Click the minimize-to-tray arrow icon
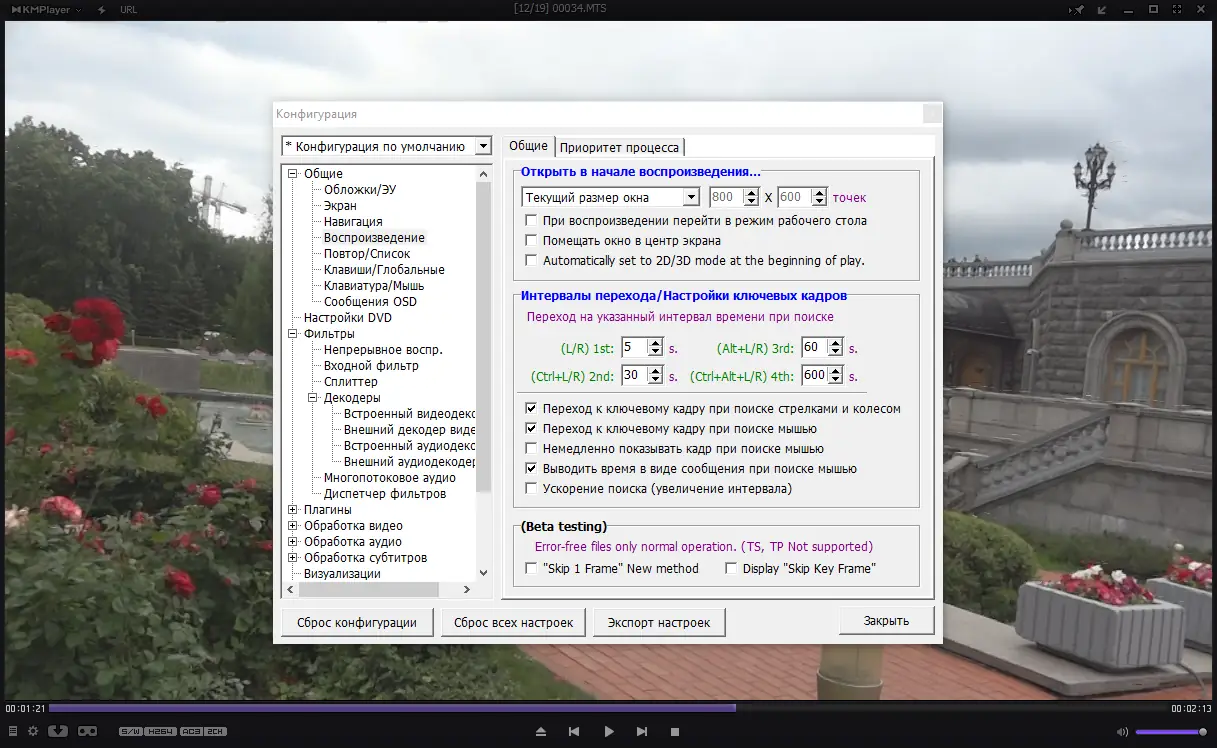 (1103, 9)
